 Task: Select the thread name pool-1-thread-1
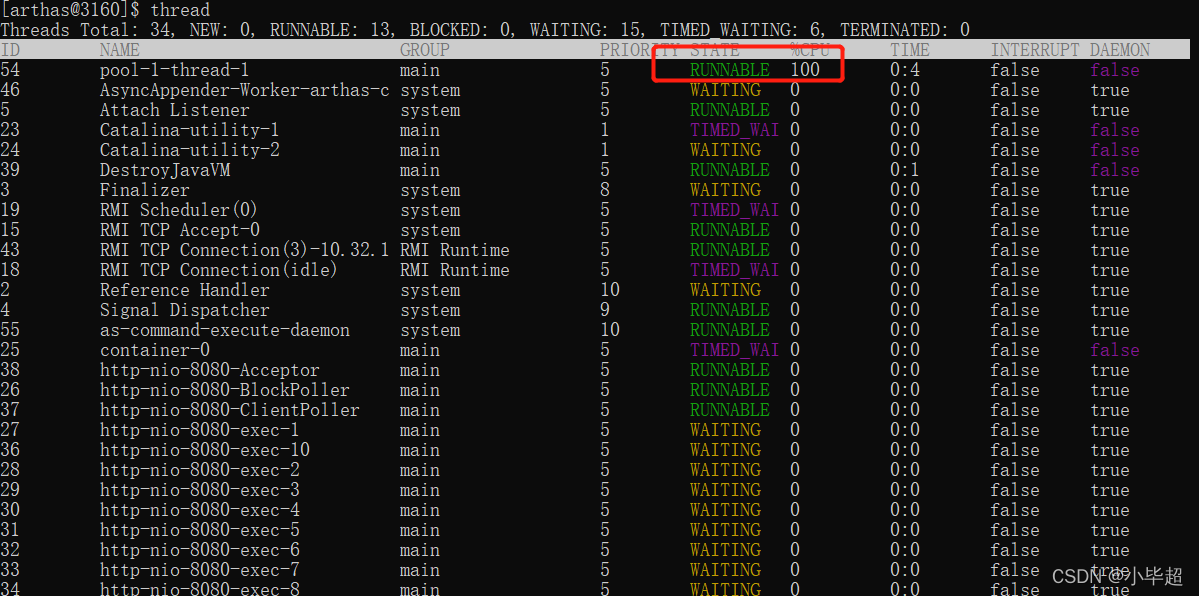click(174, 70)
